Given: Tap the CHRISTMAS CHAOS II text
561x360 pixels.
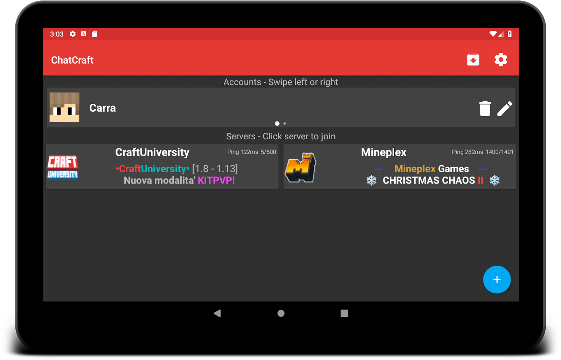Looking at the screenshot, I should click(x=433, y=180).
